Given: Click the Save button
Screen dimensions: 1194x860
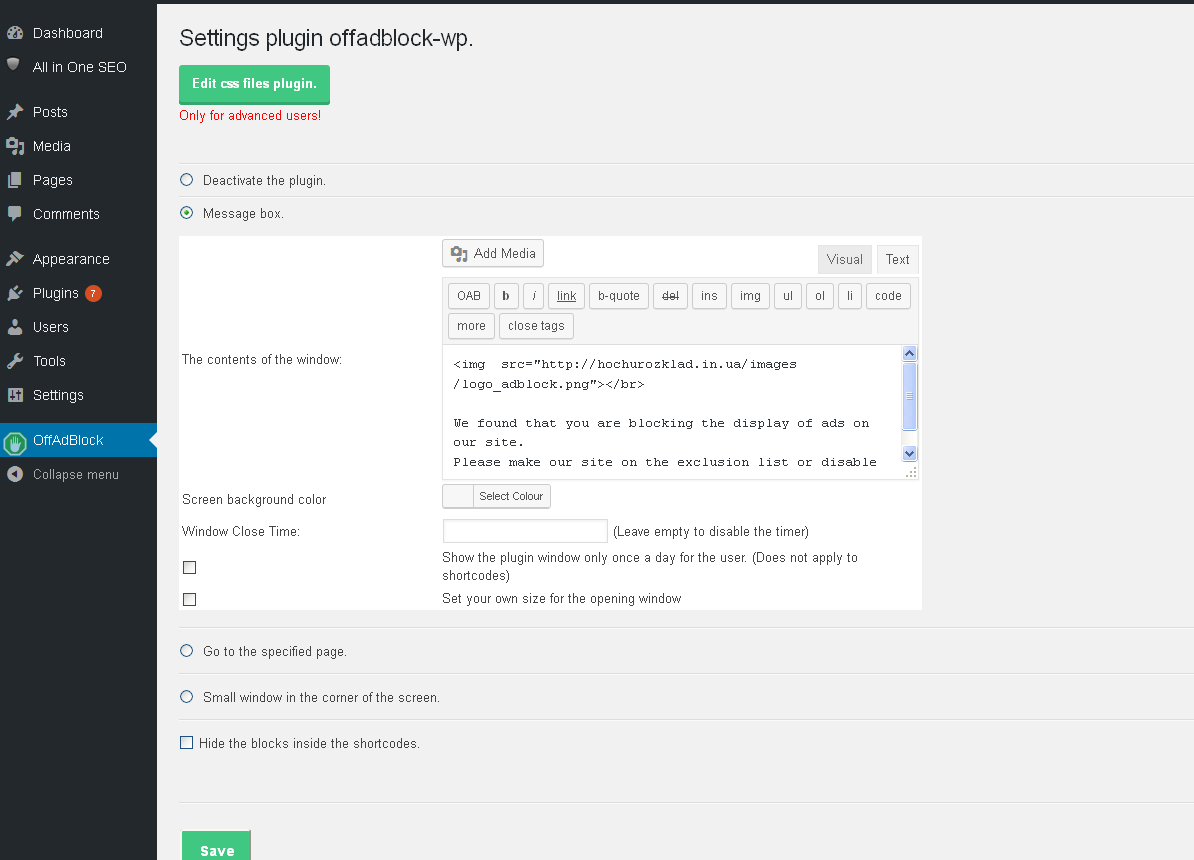Looking at the screenshot, I should pos(216,846).
